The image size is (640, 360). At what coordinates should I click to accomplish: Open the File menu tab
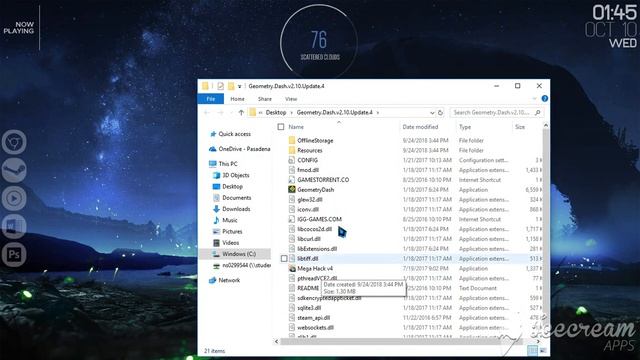point(211,99)
